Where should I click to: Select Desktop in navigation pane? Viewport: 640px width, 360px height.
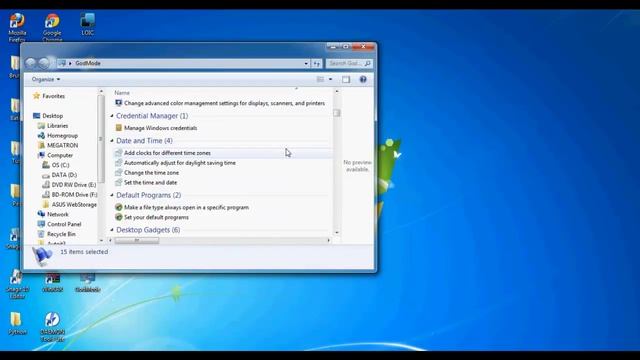click(53, 116)
